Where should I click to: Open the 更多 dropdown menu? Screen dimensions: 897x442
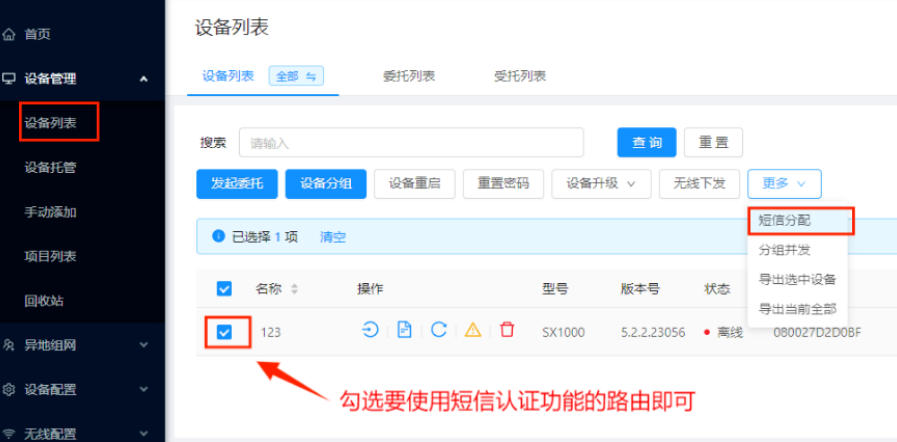click(x=784, y=183)
